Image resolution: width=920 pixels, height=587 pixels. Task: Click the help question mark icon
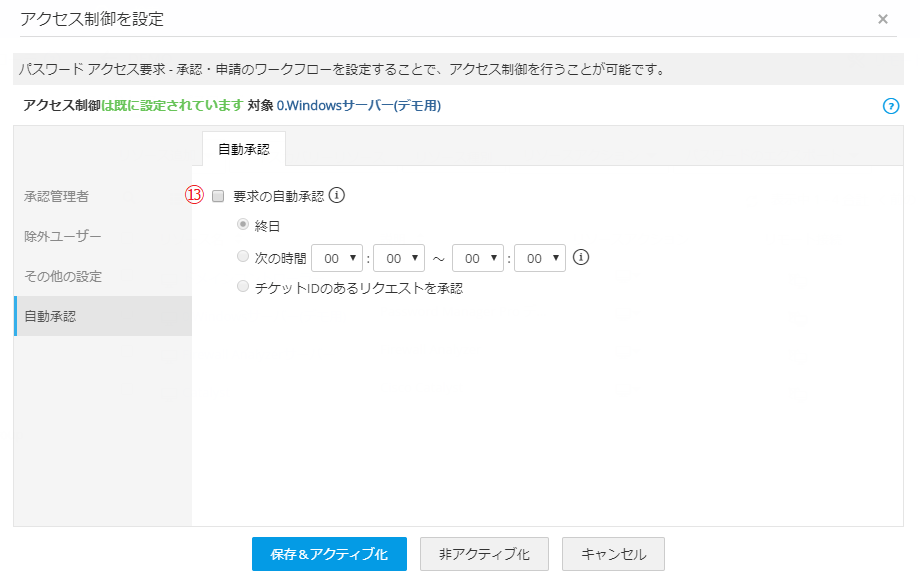click(891, 106)
